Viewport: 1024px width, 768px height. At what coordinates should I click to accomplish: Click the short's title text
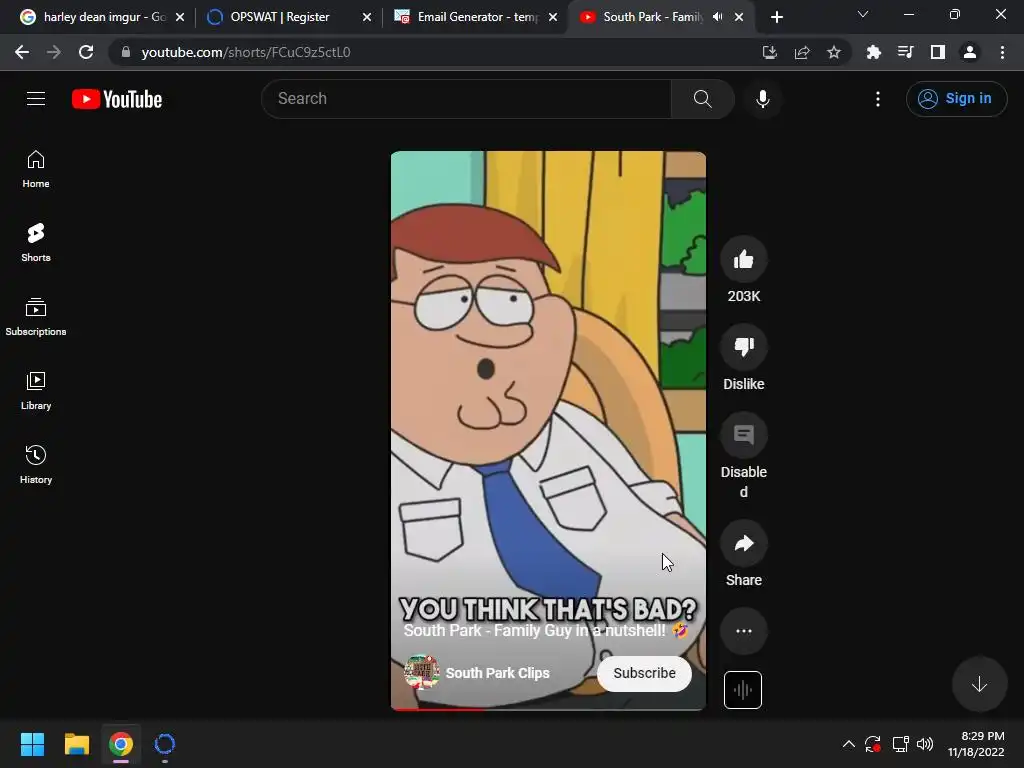click(545, 631)
